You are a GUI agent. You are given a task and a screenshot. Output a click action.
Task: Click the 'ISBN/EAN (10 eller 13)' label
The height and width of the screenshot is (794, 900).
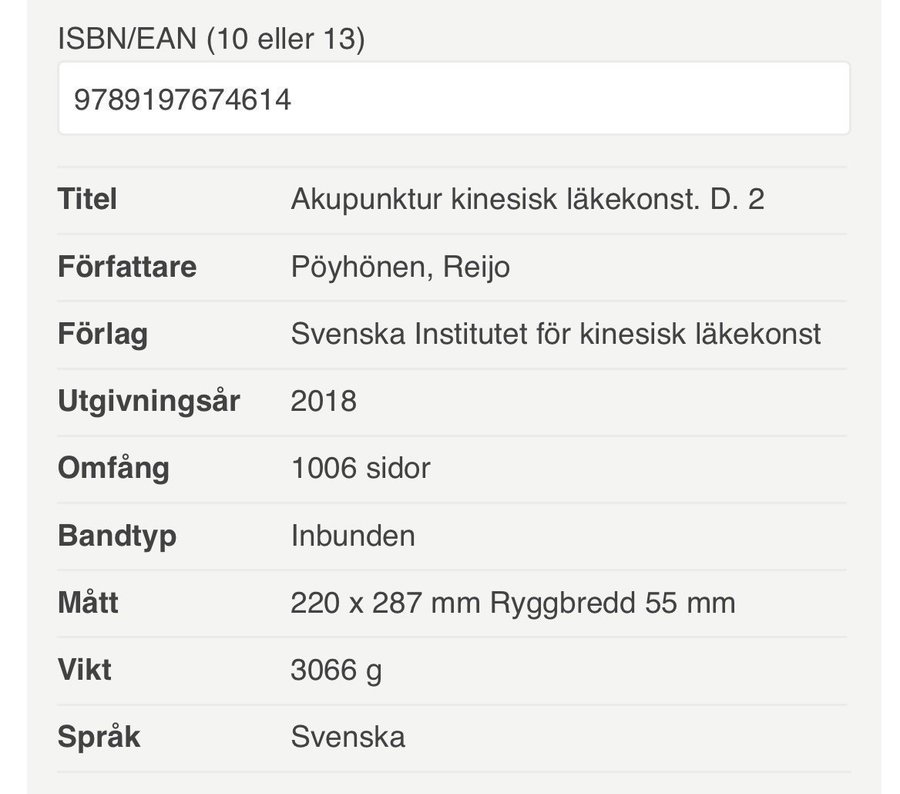point(211,39)
